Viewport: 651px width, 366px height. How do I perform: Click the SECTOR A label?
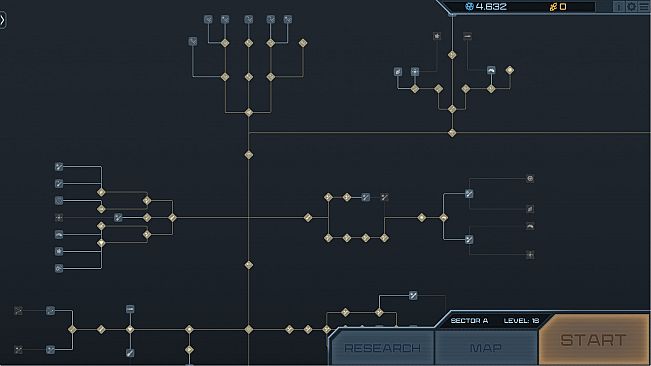469,320
